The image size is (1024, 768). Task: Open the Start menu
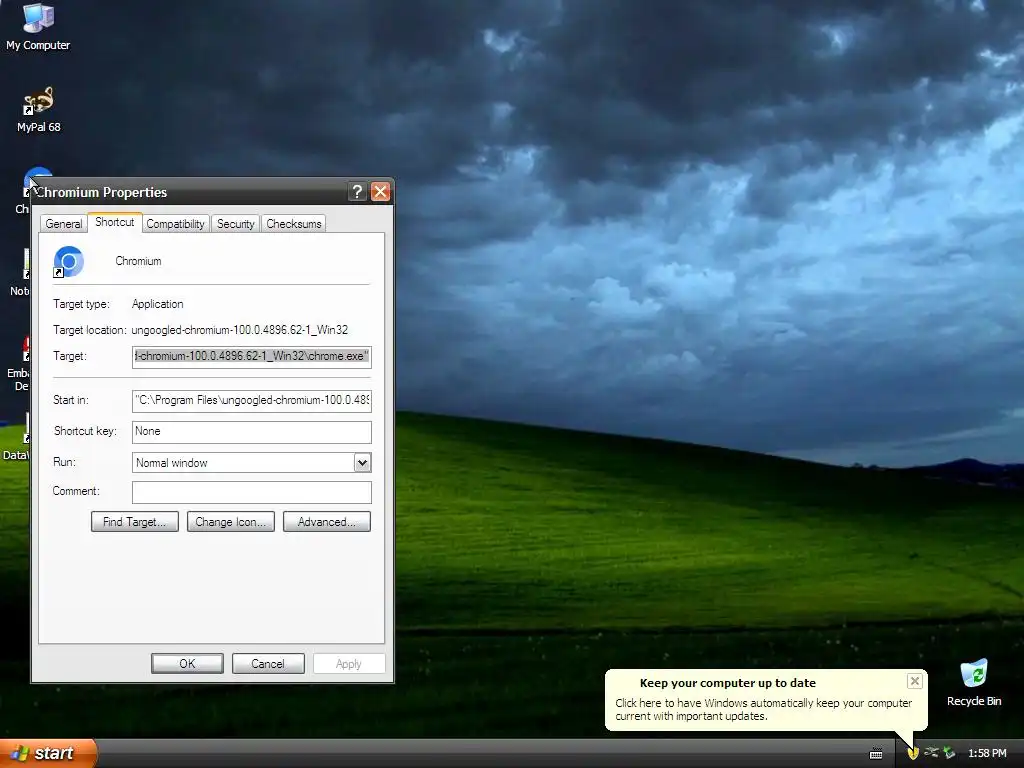(48, 753)
